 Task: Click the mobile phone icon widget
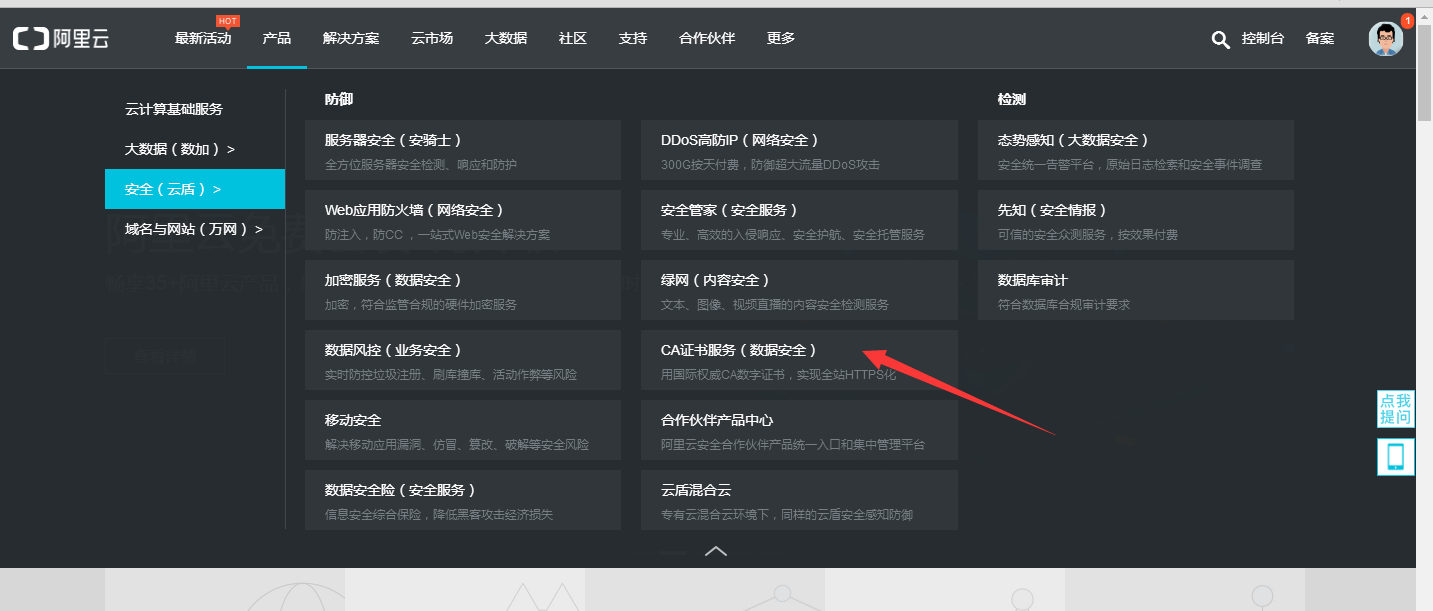coord(1395,457)
